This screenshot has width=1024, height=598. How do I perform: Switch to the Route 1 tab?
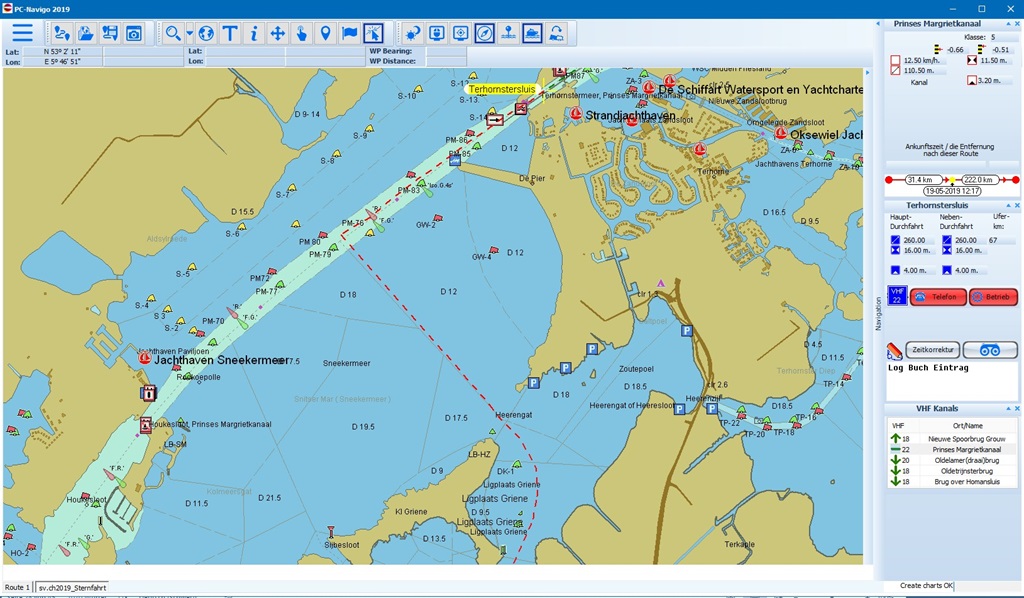point(17,588)
